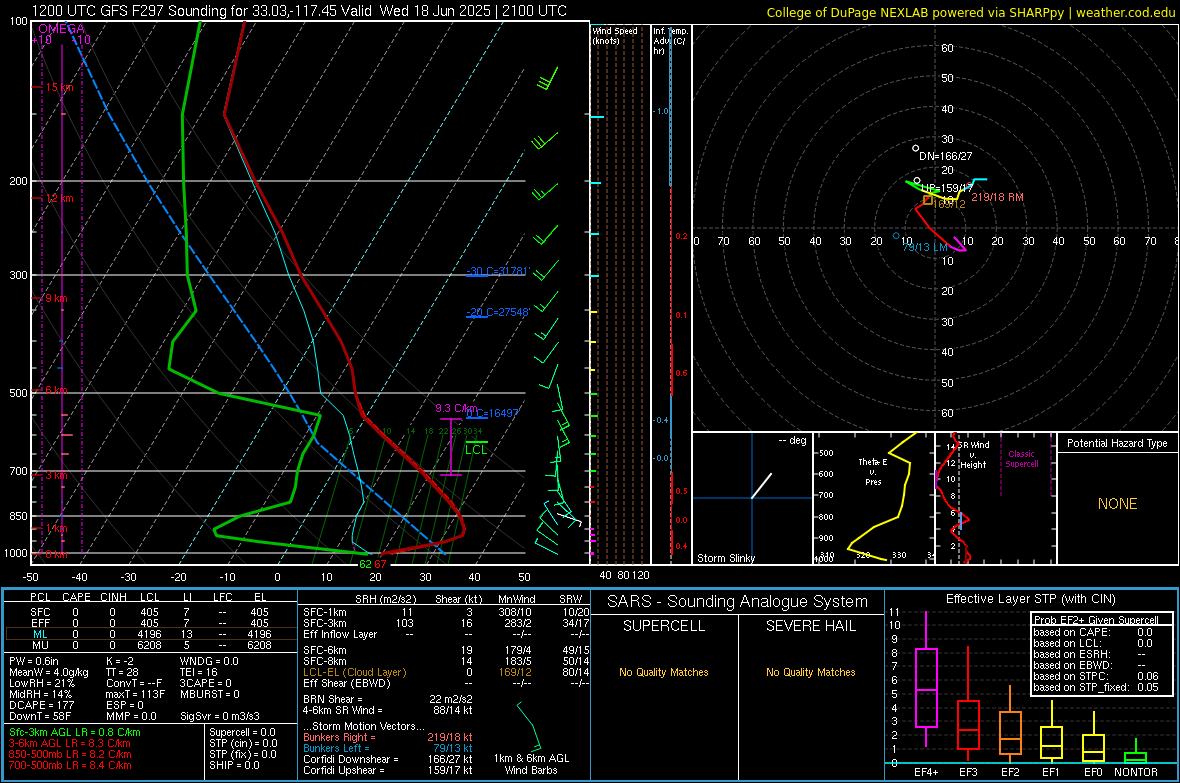The width and height of the screenshot is (1180, 783).
Task: Click No Quality Matches under SEVERE HAIL
Action: pos(810,672)
